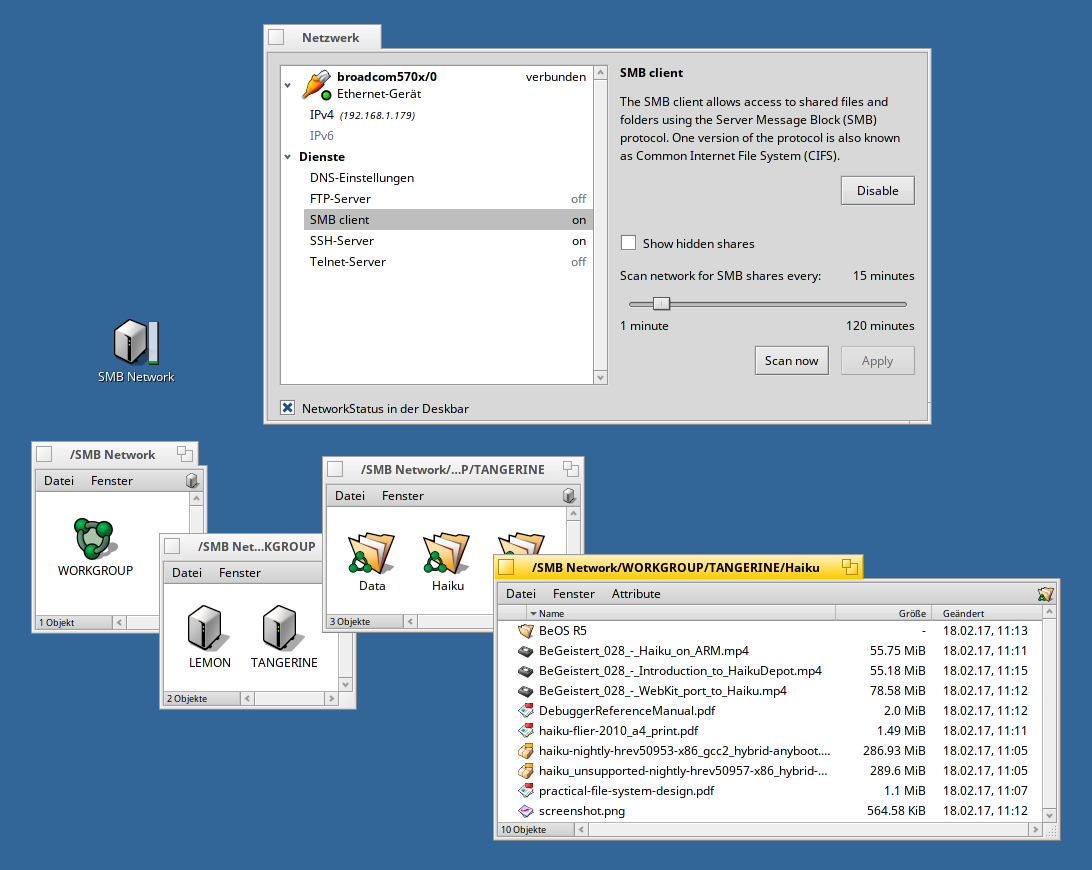1092x870 pixels.
Task: Collapse the broadcom570x/0 device tree
Action: coord(288,86)
